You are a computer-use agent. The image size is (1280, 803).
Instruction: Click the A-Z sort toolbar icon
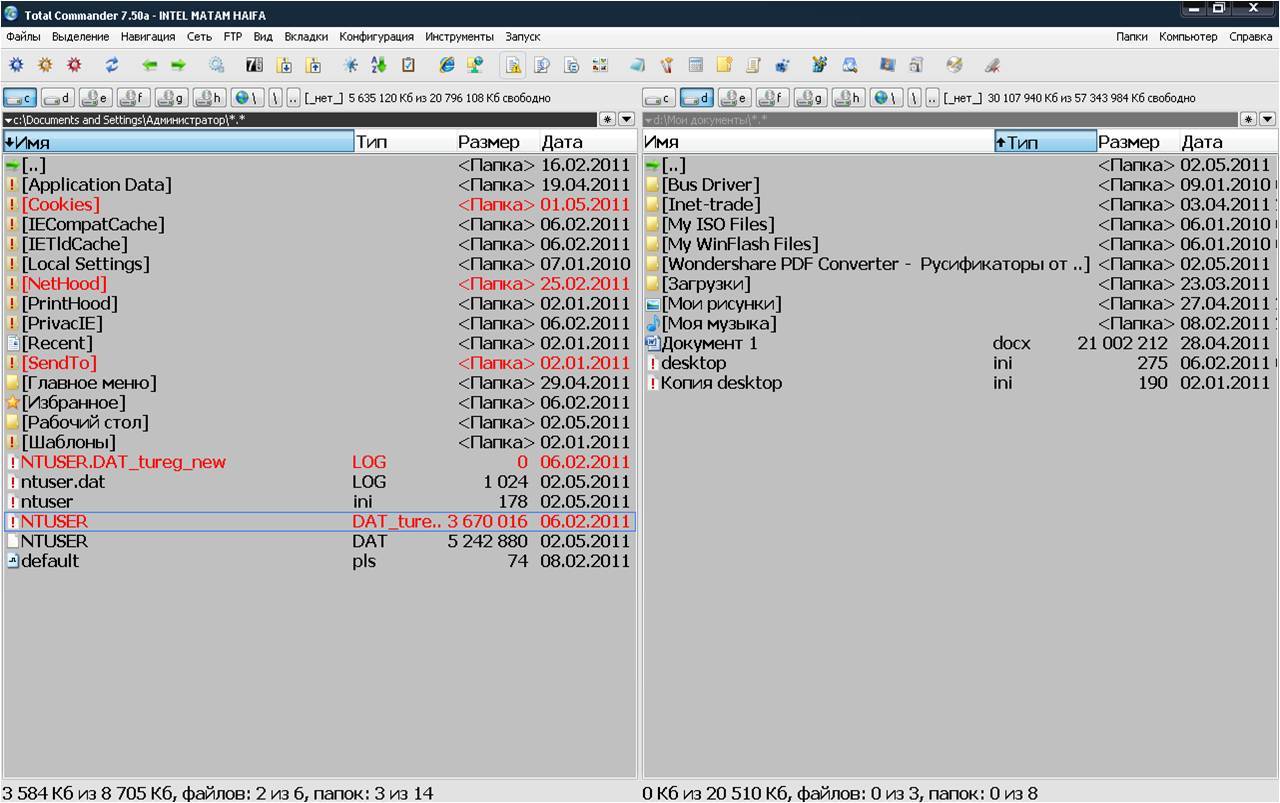[378, 65]
